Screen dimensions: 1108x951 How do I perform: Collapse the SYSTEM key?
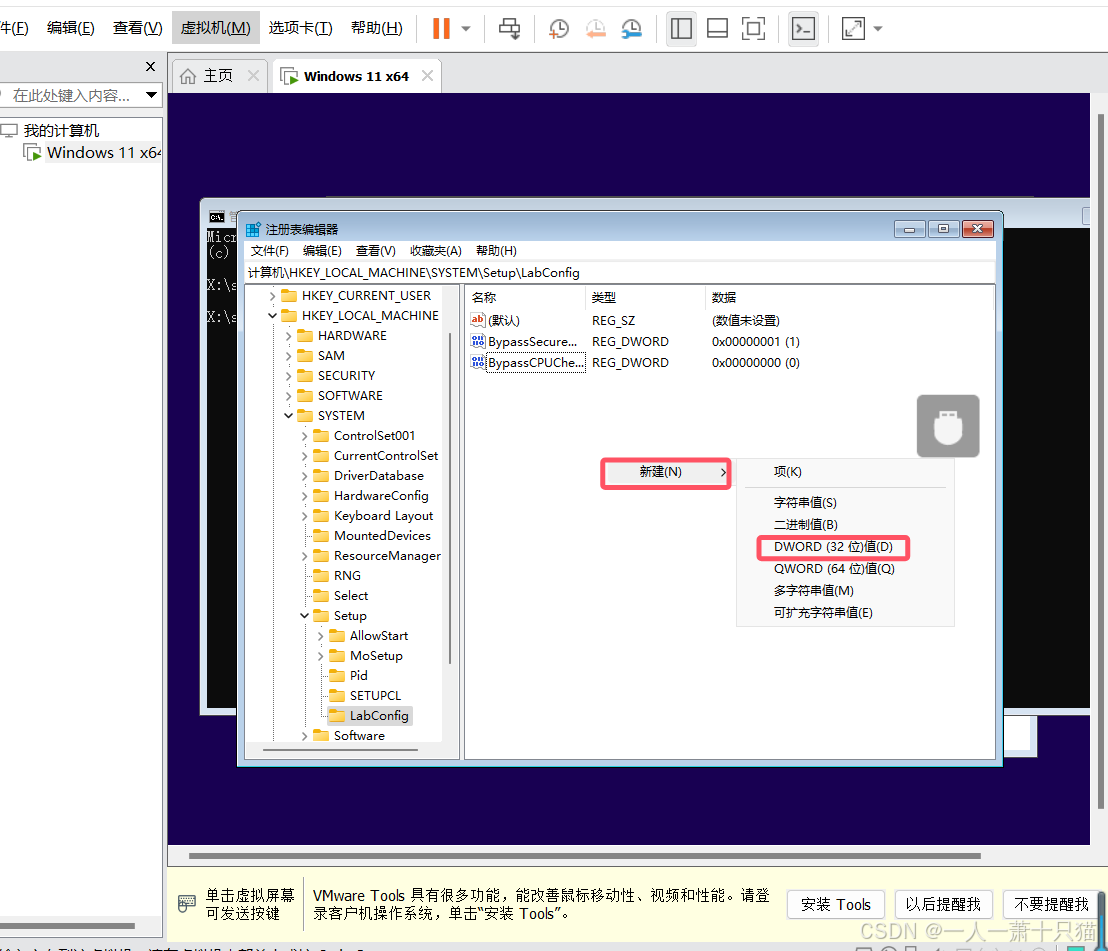tap(288, 416)
